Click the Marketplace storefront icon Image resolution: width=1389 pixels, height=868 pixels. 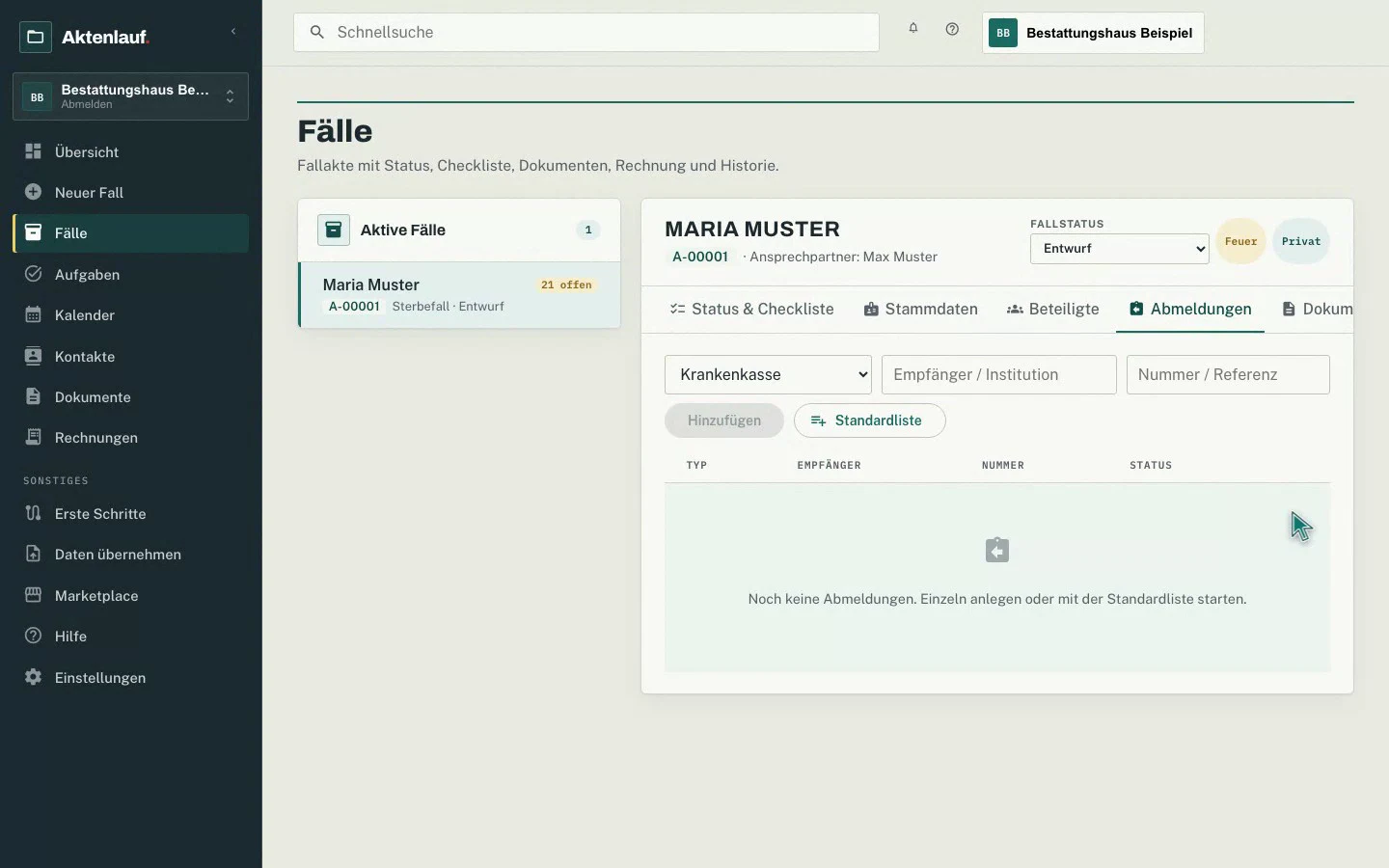tap(33, 595)
